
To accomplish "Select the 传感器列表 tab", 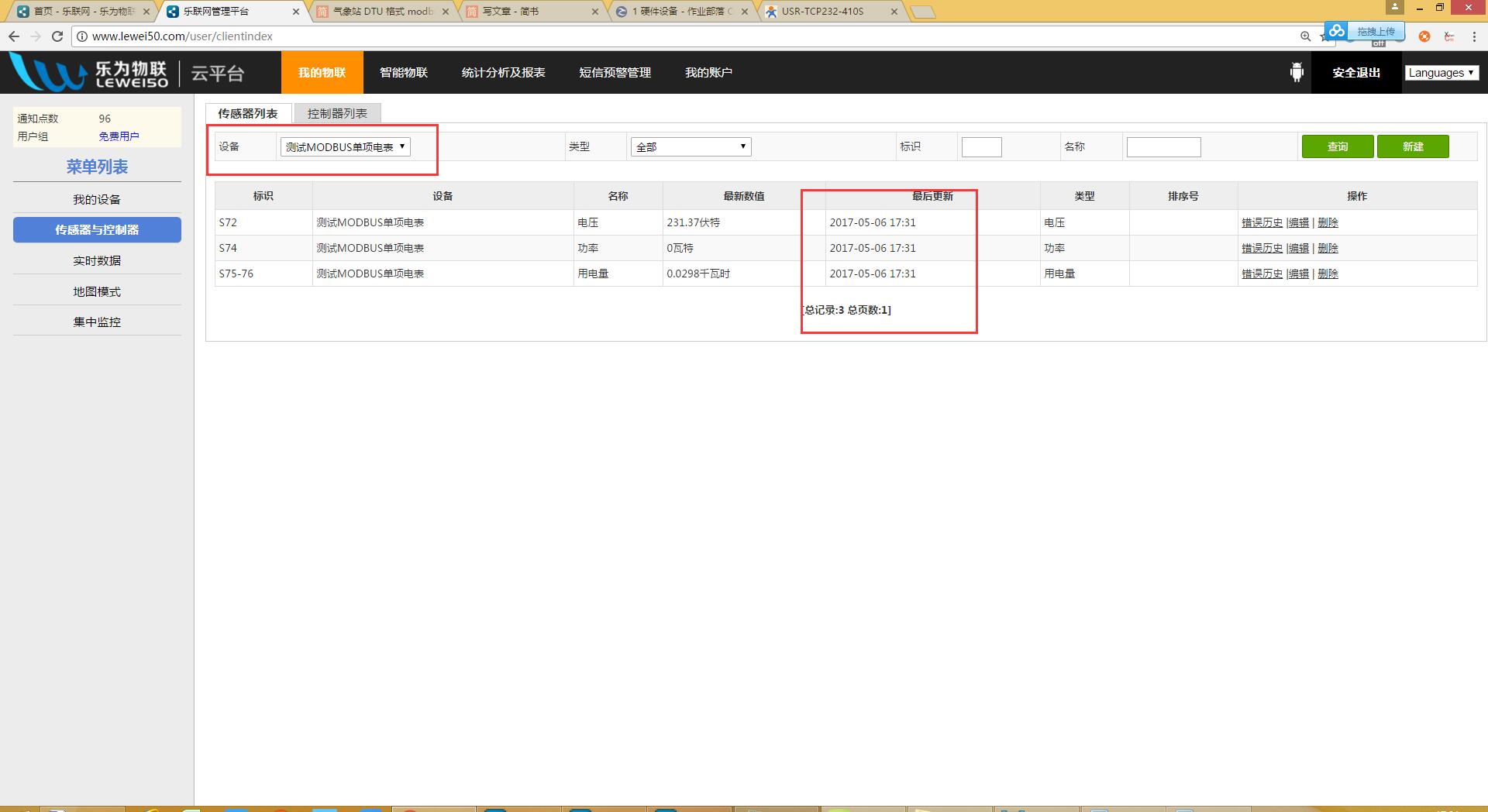I will (248, 113).
